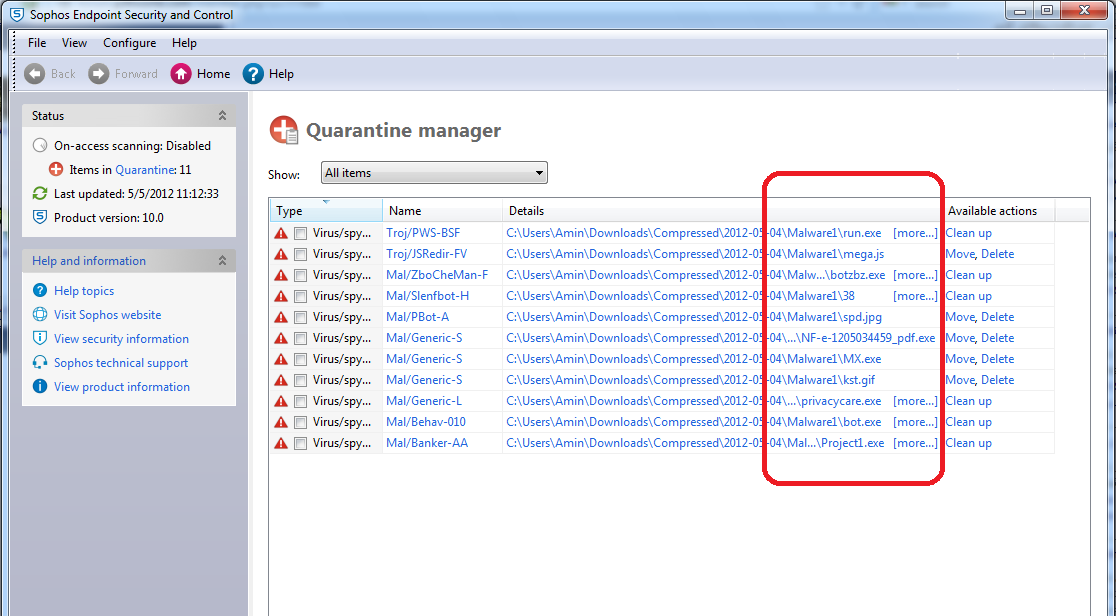Click the Back arrow icon
The width and height of the screenshot is (1116, 616).
pyautogui.click(x=34, y=73)
